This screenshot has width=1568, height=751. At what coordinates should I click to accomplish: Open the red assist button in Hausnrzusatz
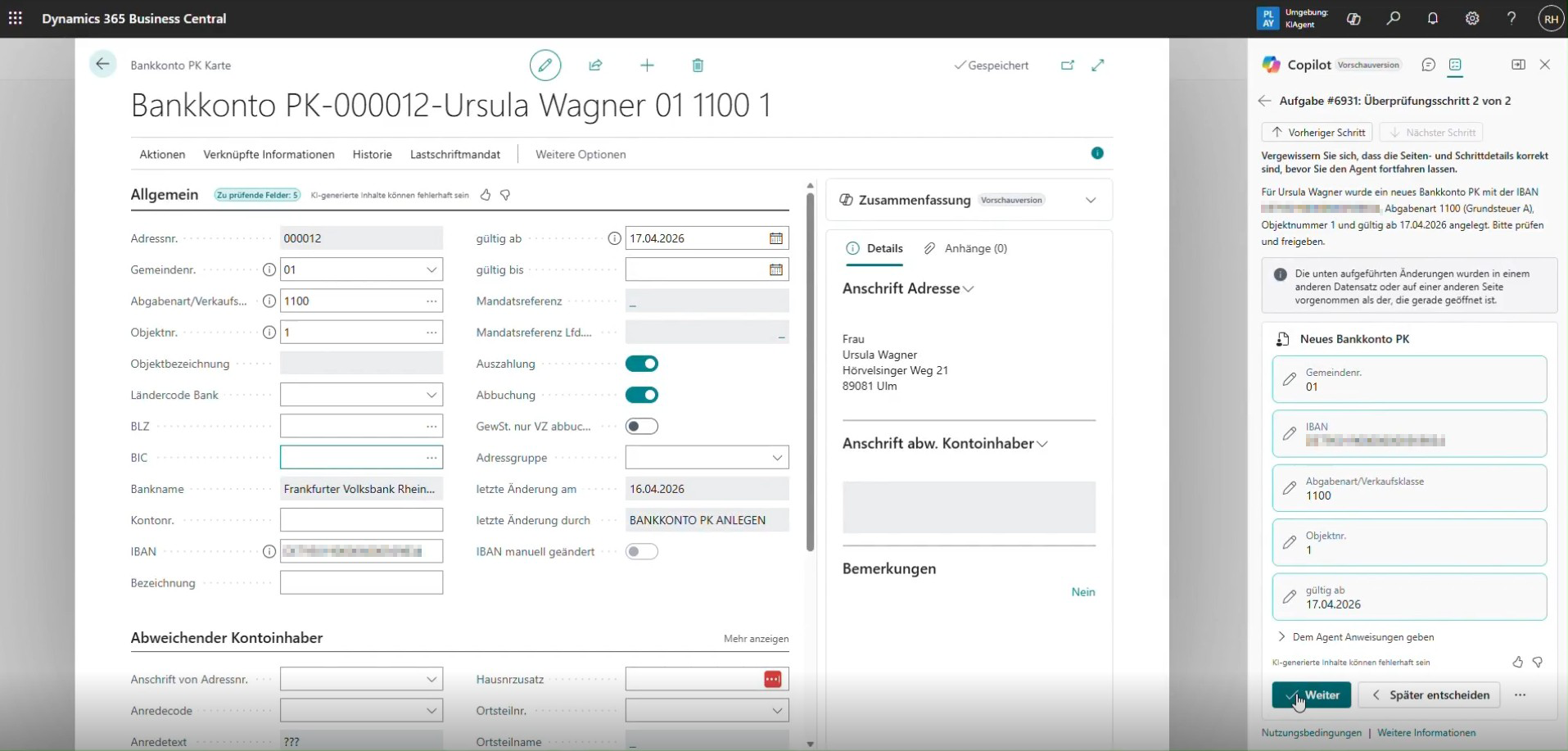[x=772, y=679]
